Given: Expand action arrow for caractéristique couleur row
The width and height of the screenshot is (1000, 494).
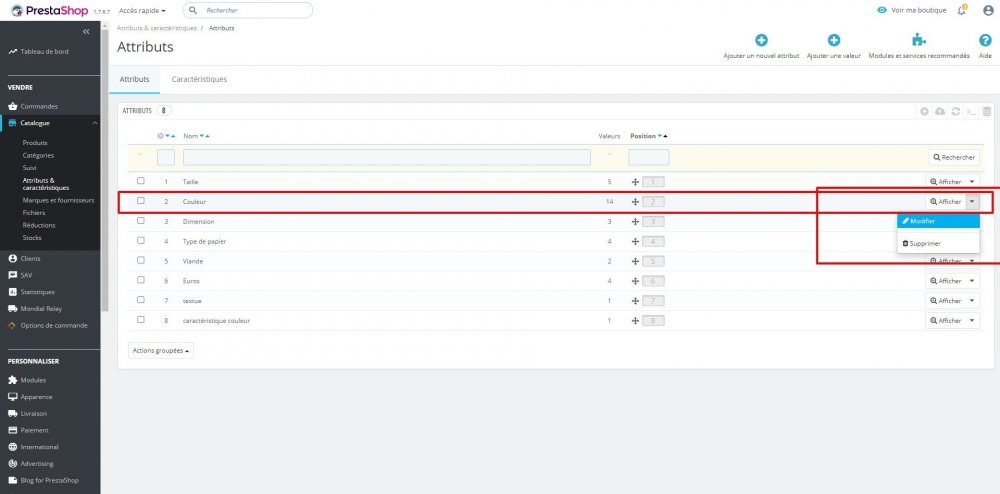Looking at the screenshot, I should (x=973, y=321).
